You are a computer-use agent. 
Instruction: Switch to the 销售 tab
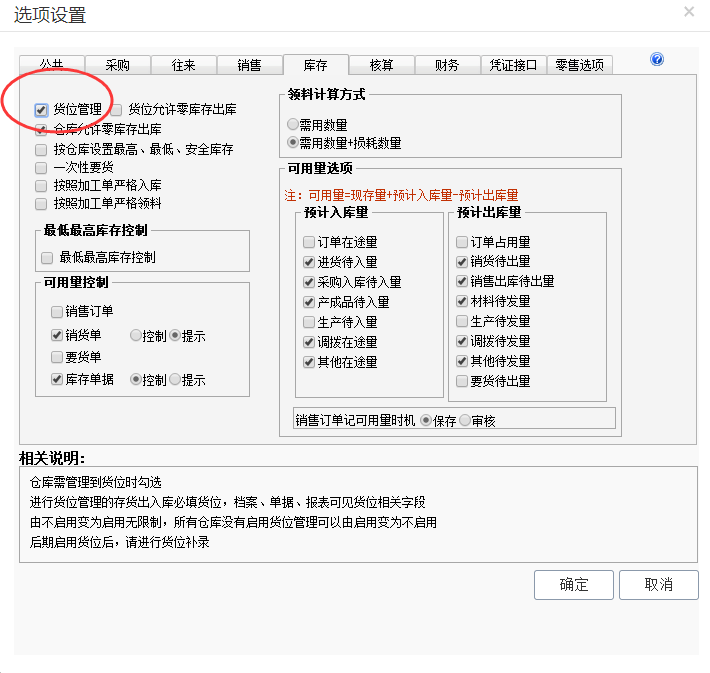(249, 65)
